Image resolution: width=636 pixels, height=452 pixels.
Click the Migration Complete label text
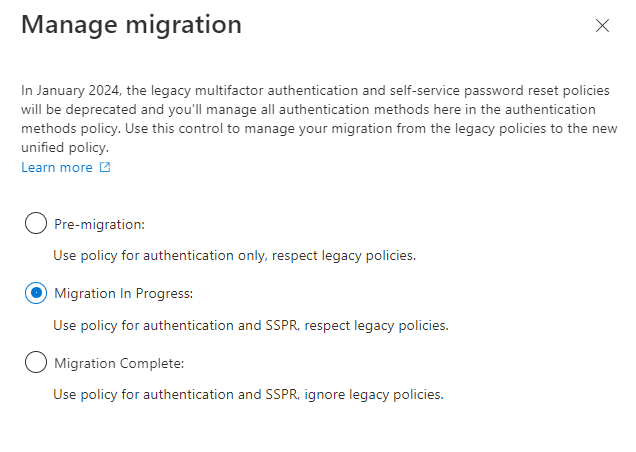pyautogui.click(x=119, y=363)
